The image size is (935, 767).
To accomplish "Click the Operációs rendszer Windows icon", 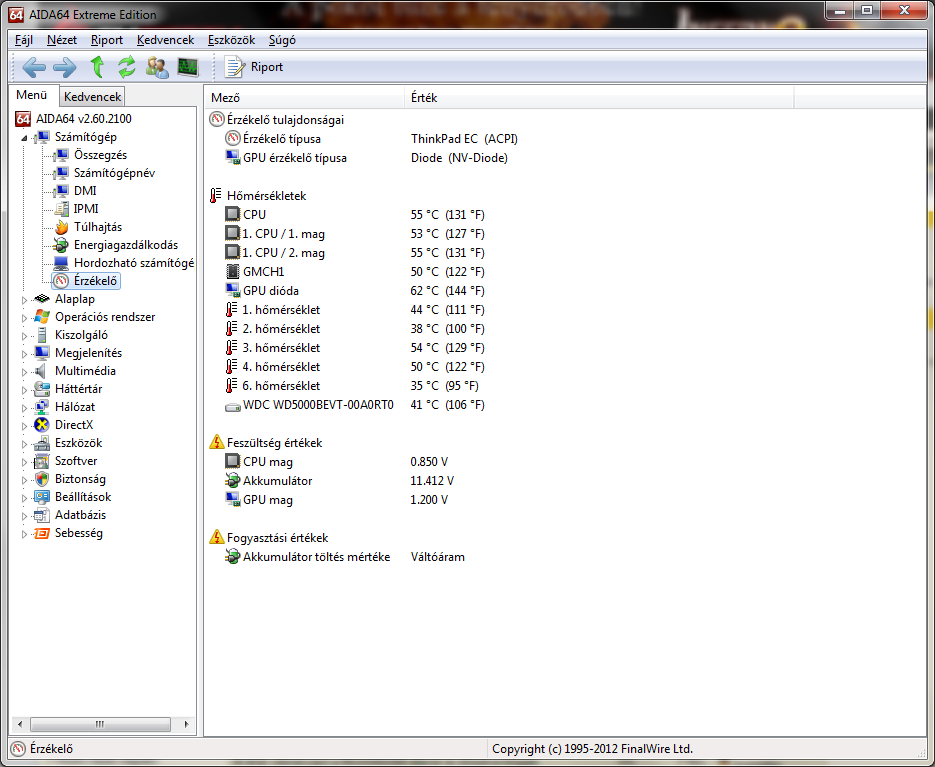I will [42, 317].
